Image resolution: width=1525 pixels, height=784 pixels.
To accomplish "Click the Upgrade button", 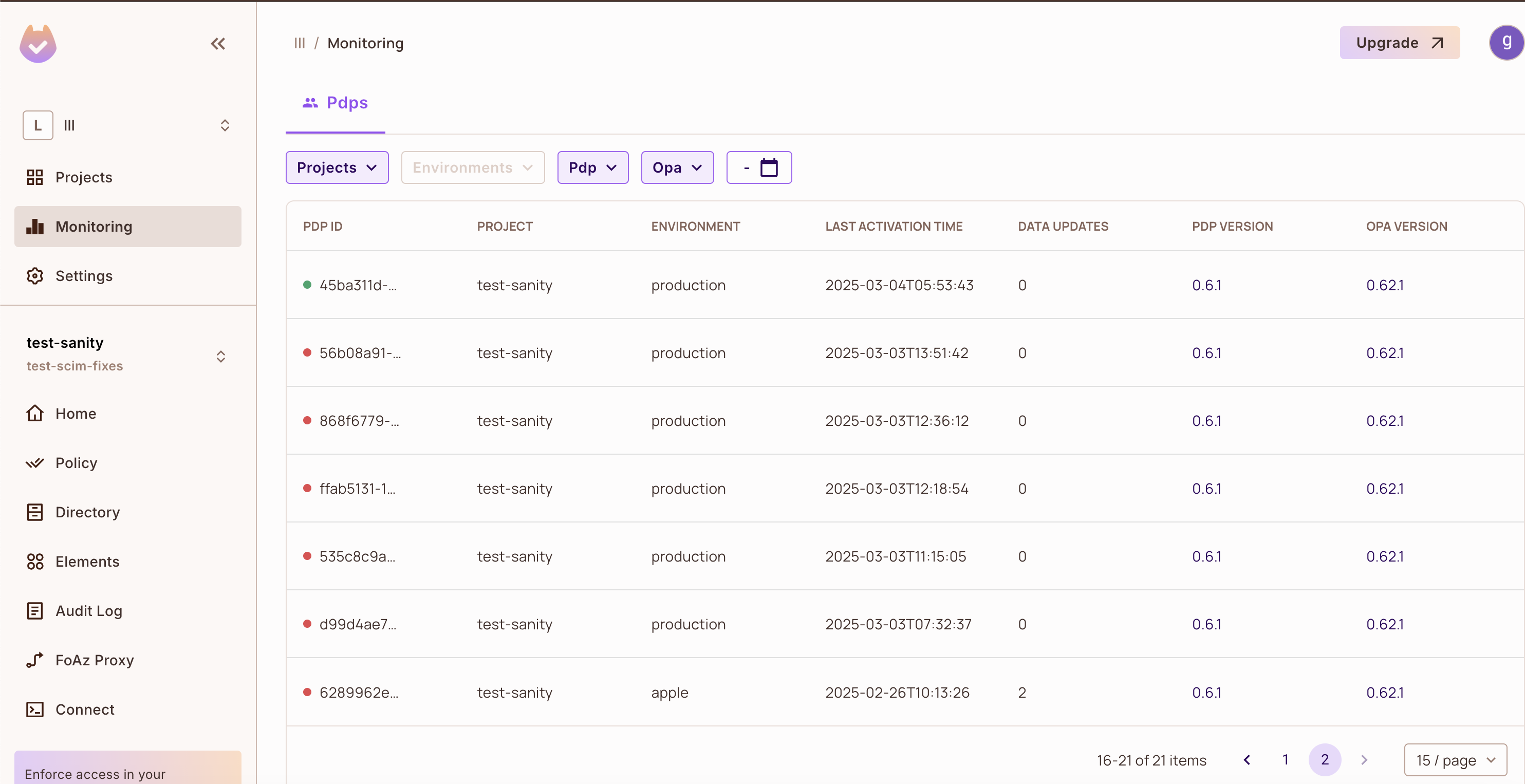I will pyautogui.click(x=1399, y=43).
